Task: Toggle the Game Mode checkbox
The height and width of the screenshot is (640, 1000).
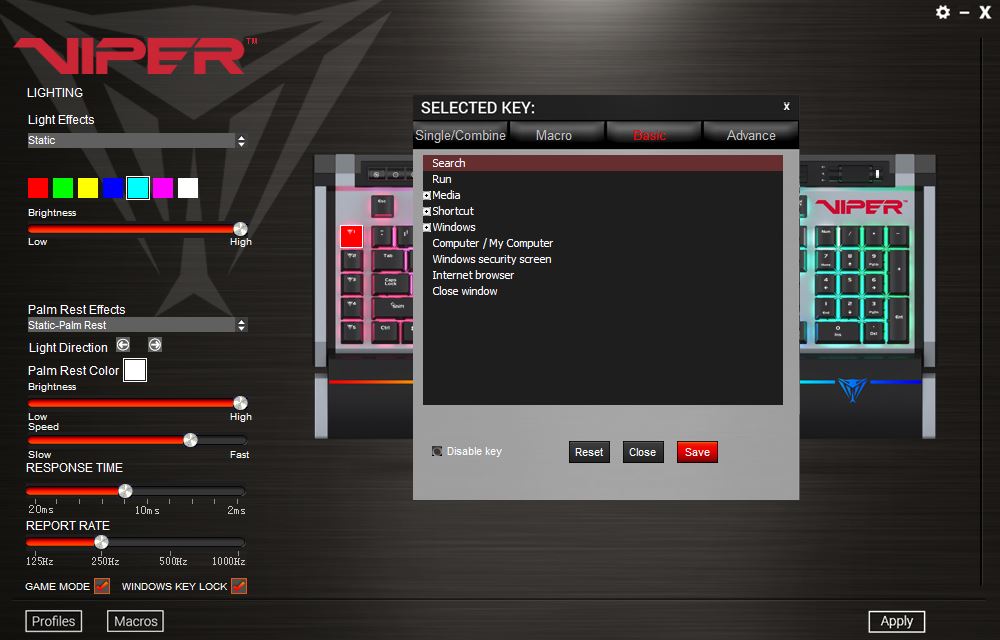Action: (x=101, y=586)
